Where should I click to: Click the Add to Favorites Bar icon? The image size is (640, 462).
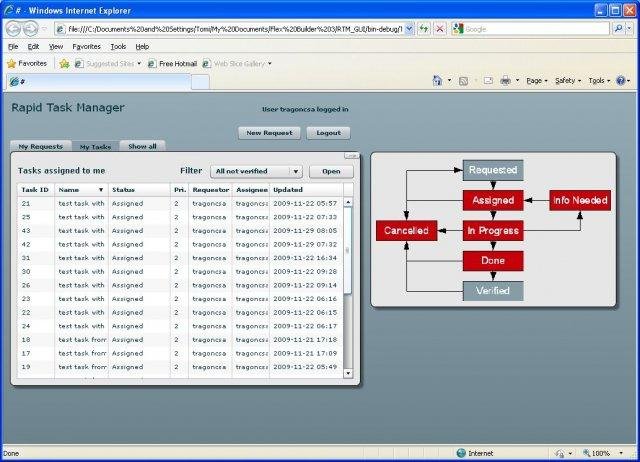[x=64, y=64]
